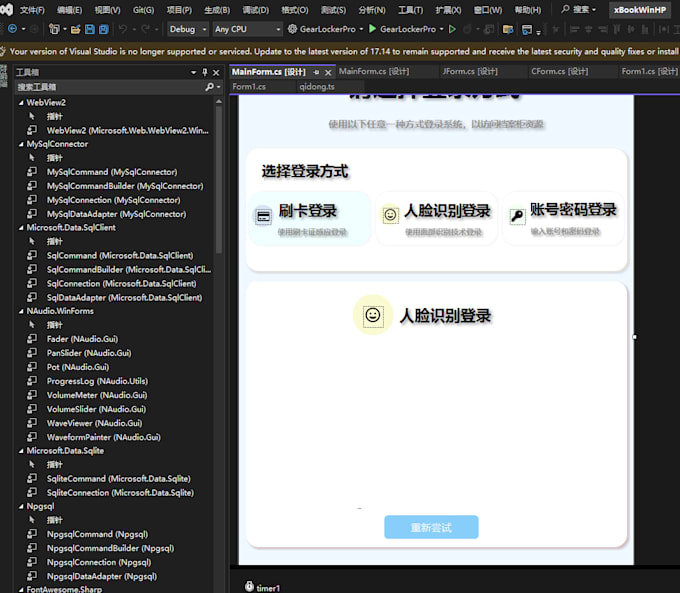Click the key icon beside 账号密码登录

[x=517, y=216]
